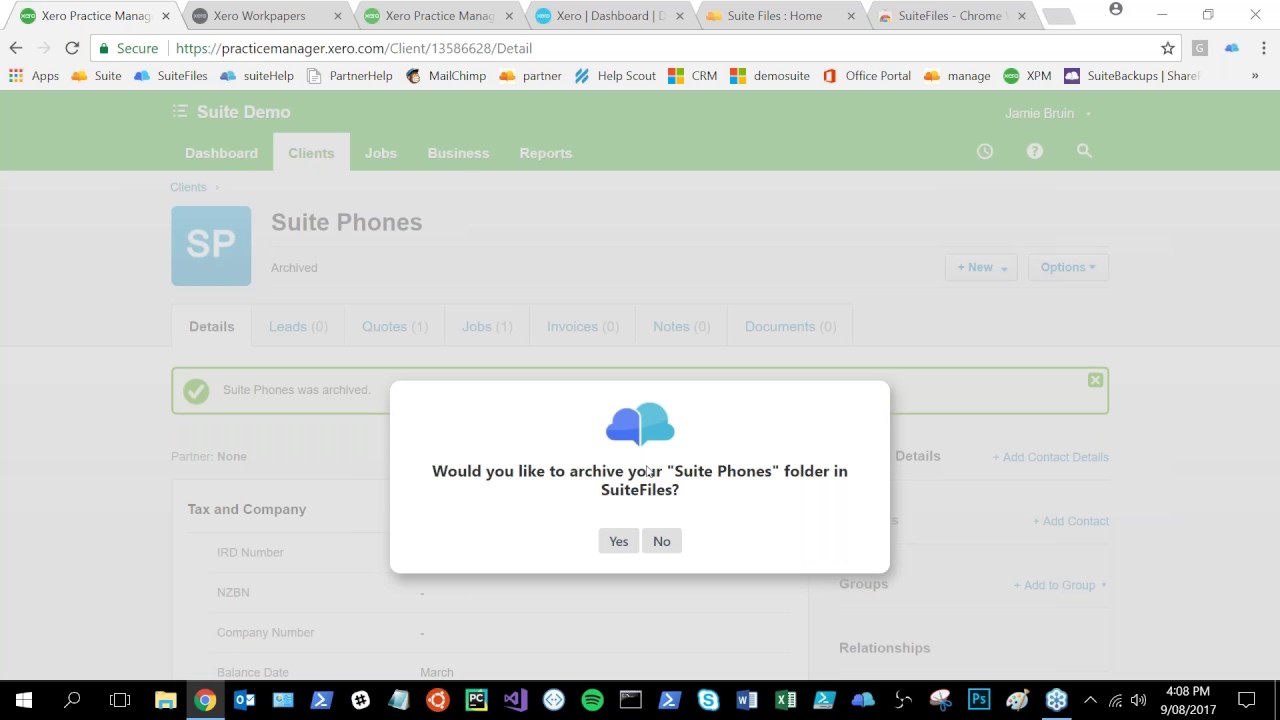Decline archiving with the No button

click(662, 541)
